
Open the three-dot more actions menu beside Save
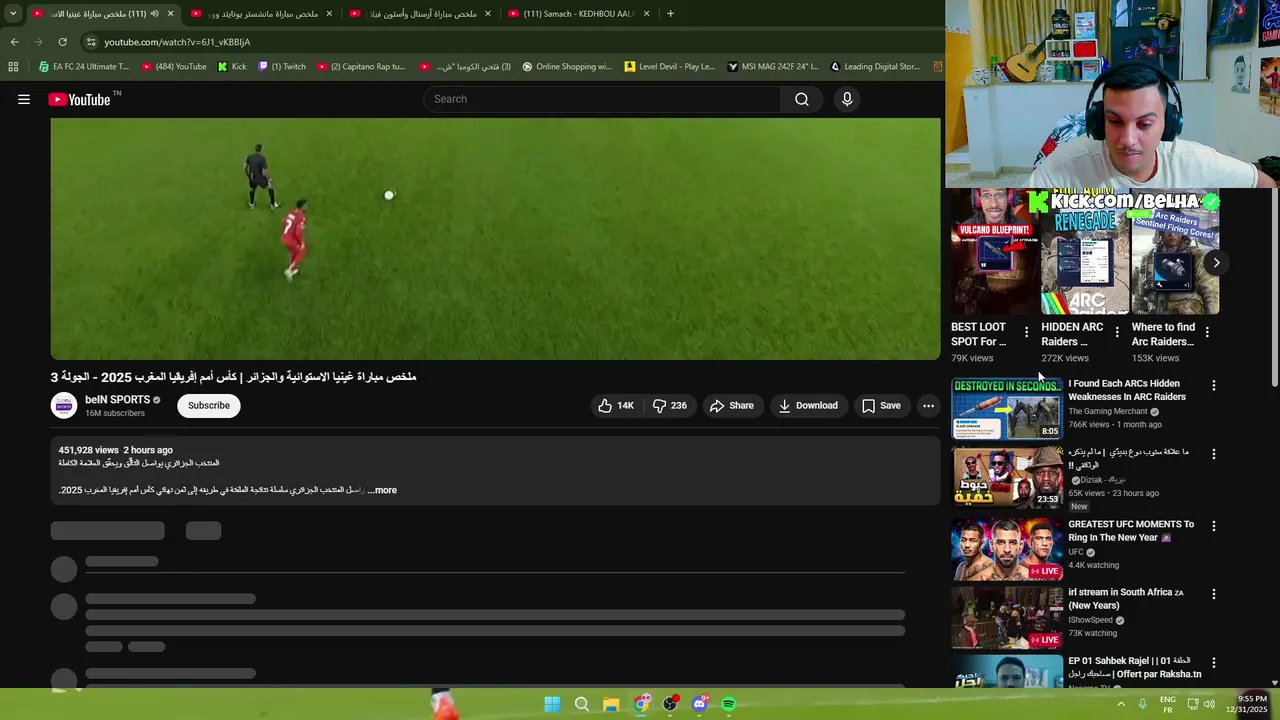pos(929,405)
